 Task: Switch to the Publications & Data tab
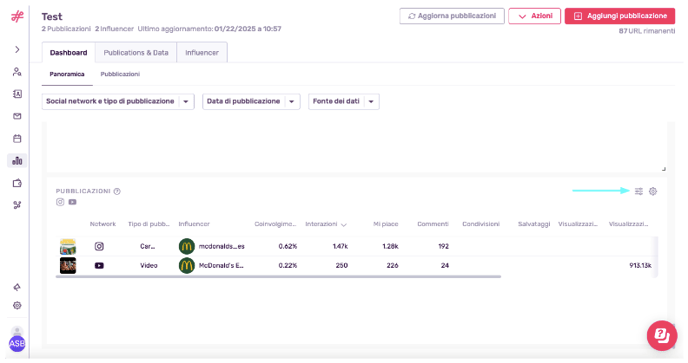(136, 53)
